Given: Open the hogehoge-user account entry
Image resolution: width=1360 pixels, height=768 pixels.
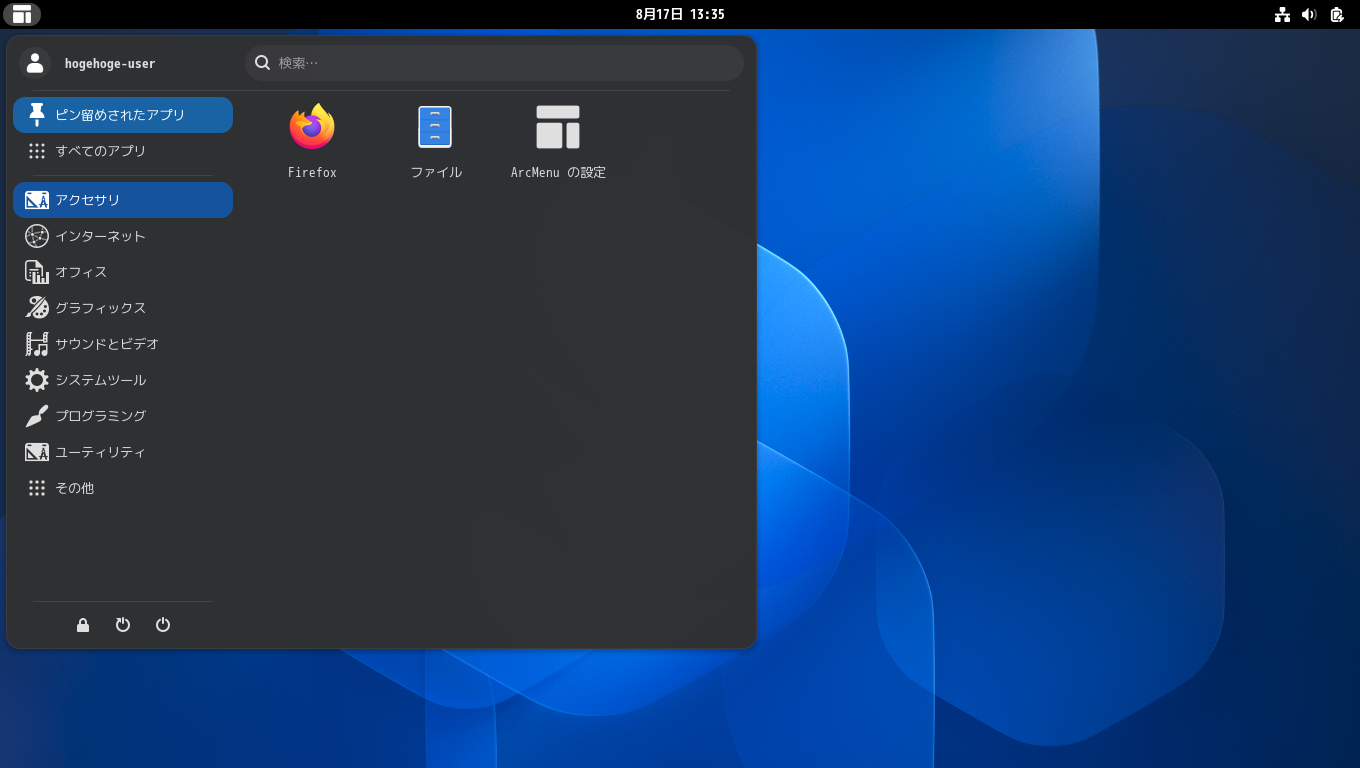Looking at the screenshot, I should (88, 63).
